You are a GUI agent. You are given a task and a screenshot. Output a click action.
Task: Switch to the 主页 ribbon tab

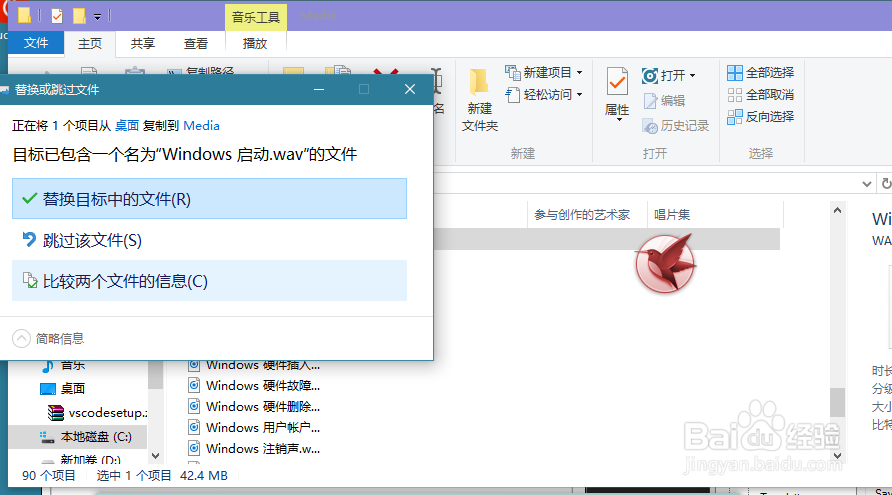90,43
